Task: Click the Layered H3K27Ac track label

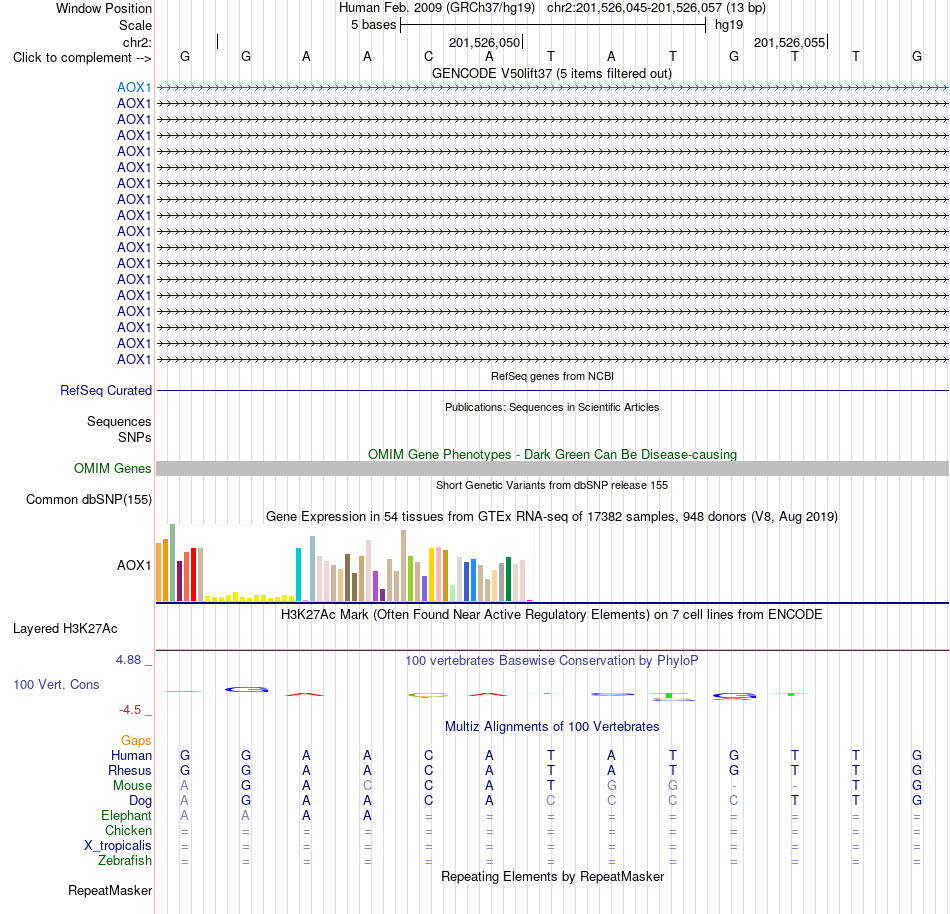Action: coord(65,629)
